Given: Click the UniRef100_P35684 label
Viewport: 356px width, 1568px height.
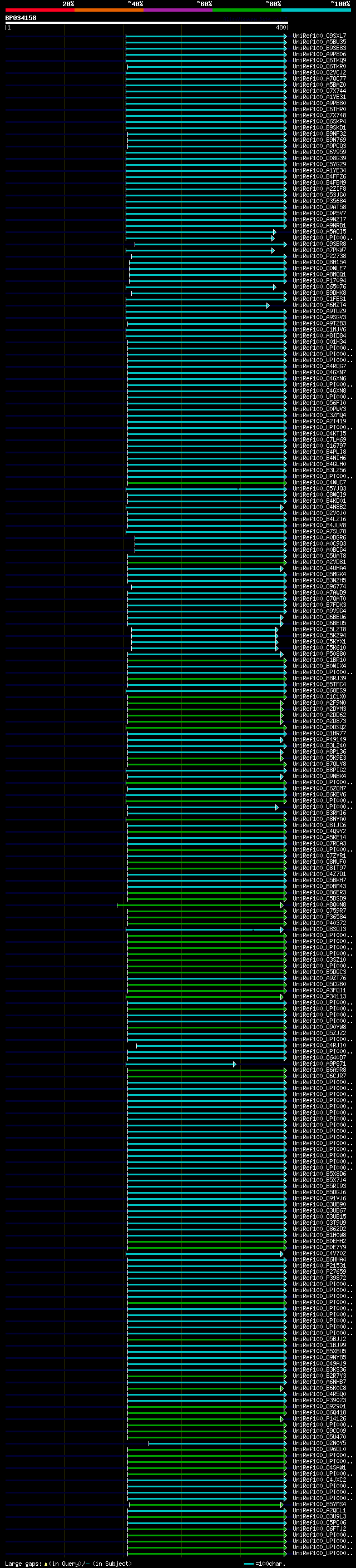Looking at the screenshot, I should 319,201.
